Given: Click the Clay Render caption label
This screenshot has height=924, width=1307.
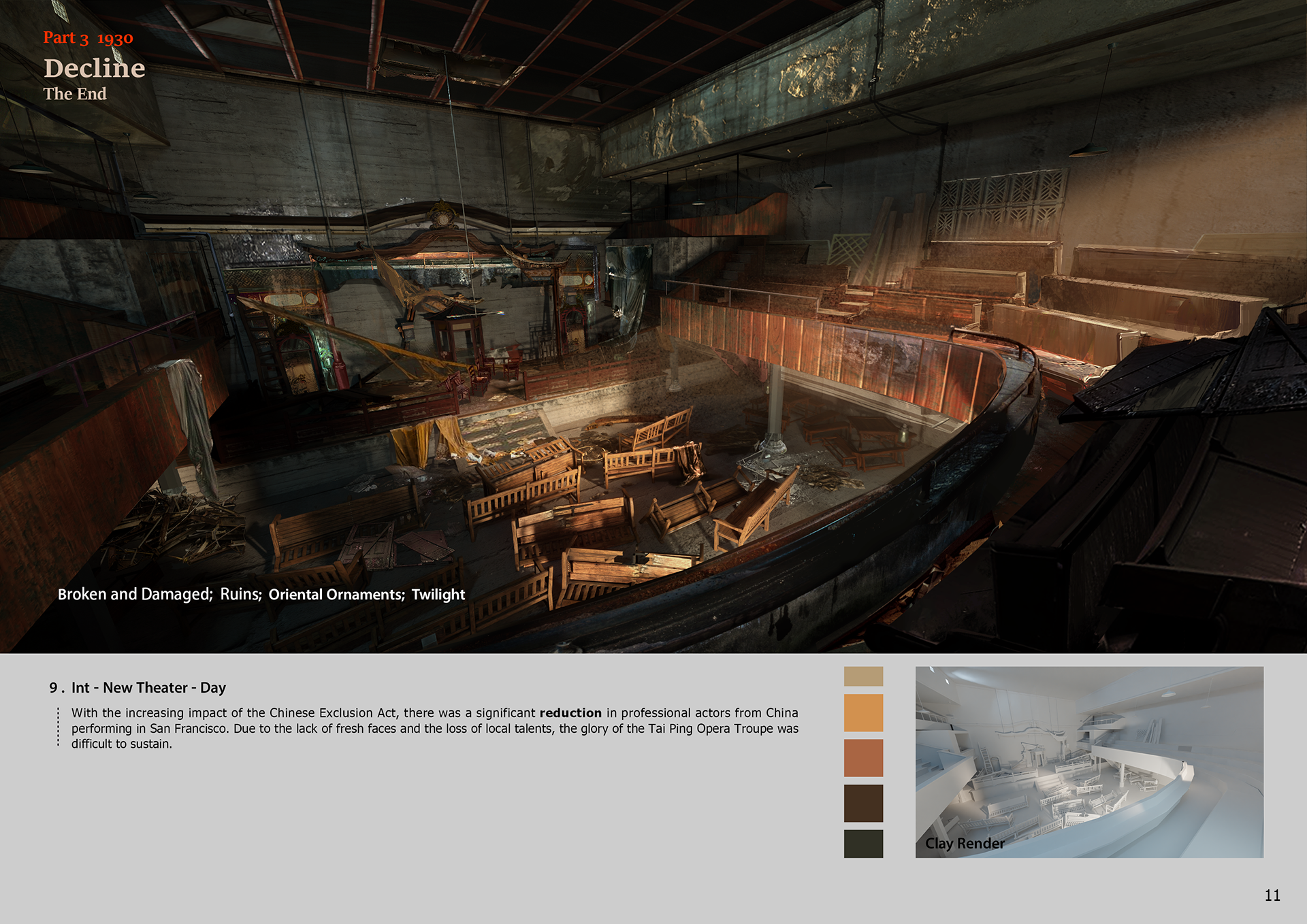Looking at the screenshot, I should click(964, 843).
